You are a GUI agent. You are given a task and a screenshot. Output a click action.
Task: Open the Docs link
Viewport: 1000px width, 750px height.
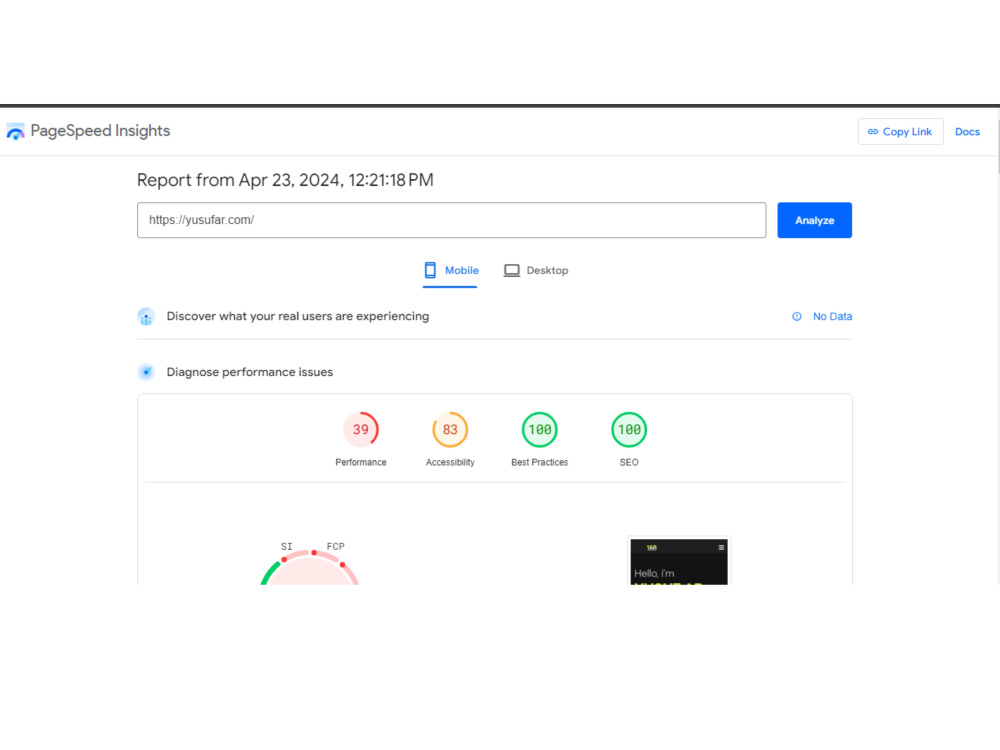pyautogui.click(x=967, y=132)
